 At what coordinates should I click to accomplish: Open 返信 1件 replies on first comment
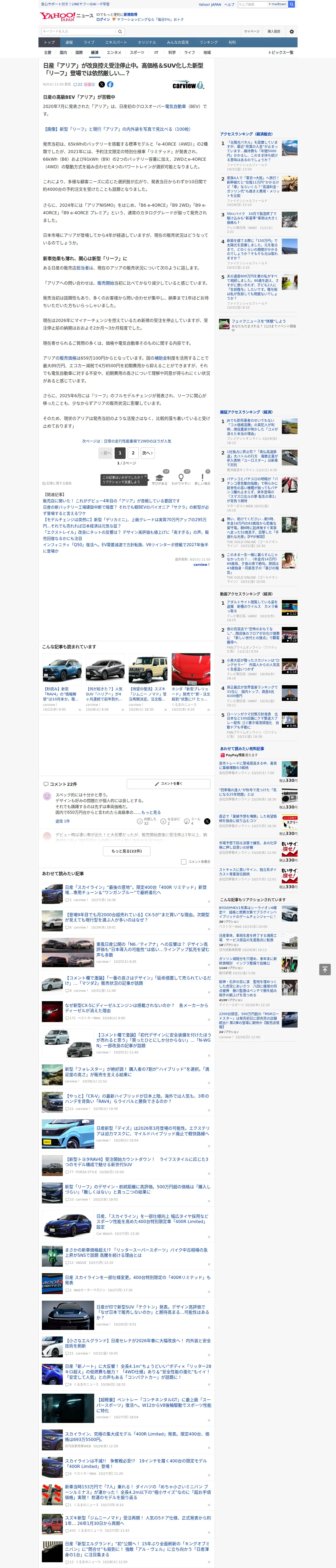[62, 821]
